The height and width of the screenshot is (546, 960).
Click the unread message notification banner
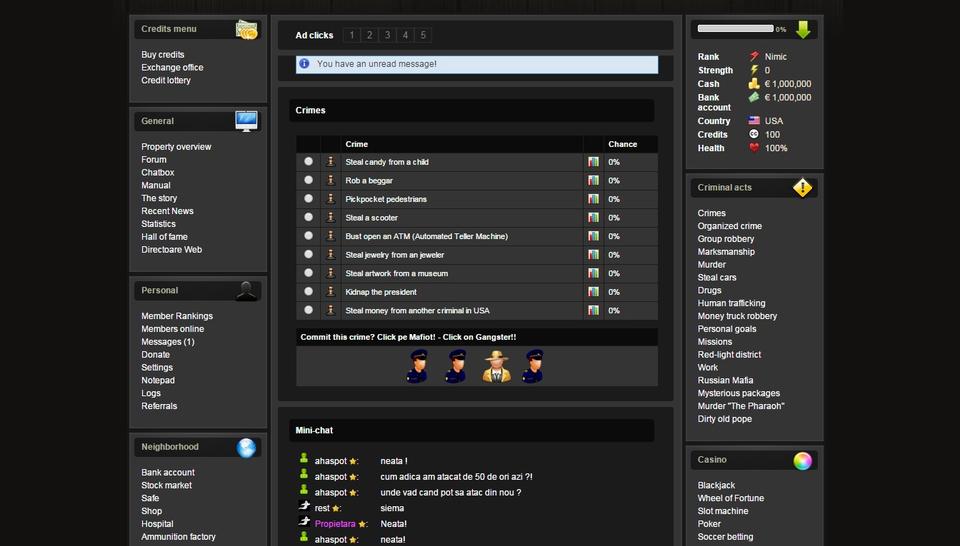pos(477,64)
